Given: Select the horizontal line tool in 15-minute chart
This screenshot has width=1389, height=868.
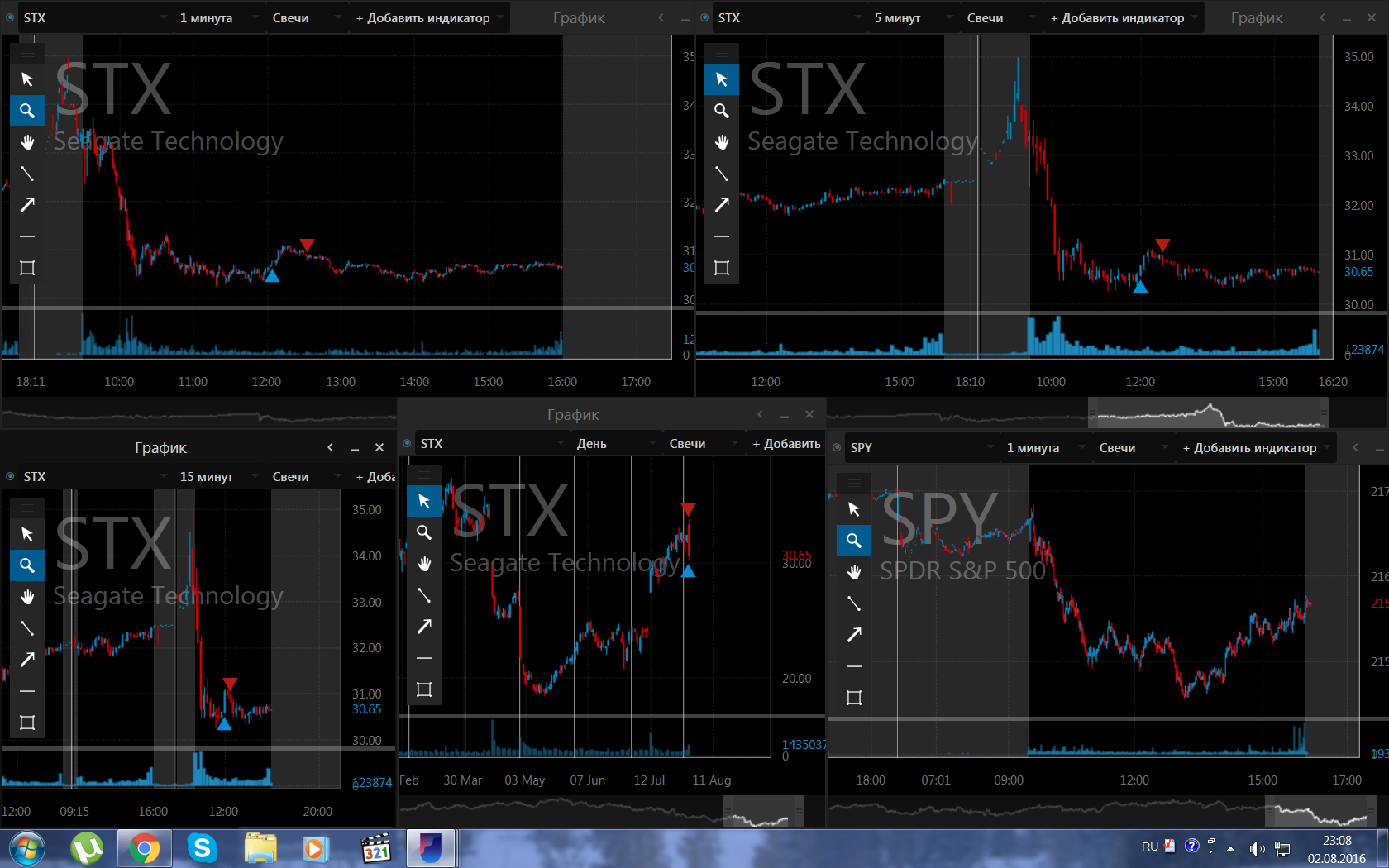Looking at the screenshot, I should [27, 691].
